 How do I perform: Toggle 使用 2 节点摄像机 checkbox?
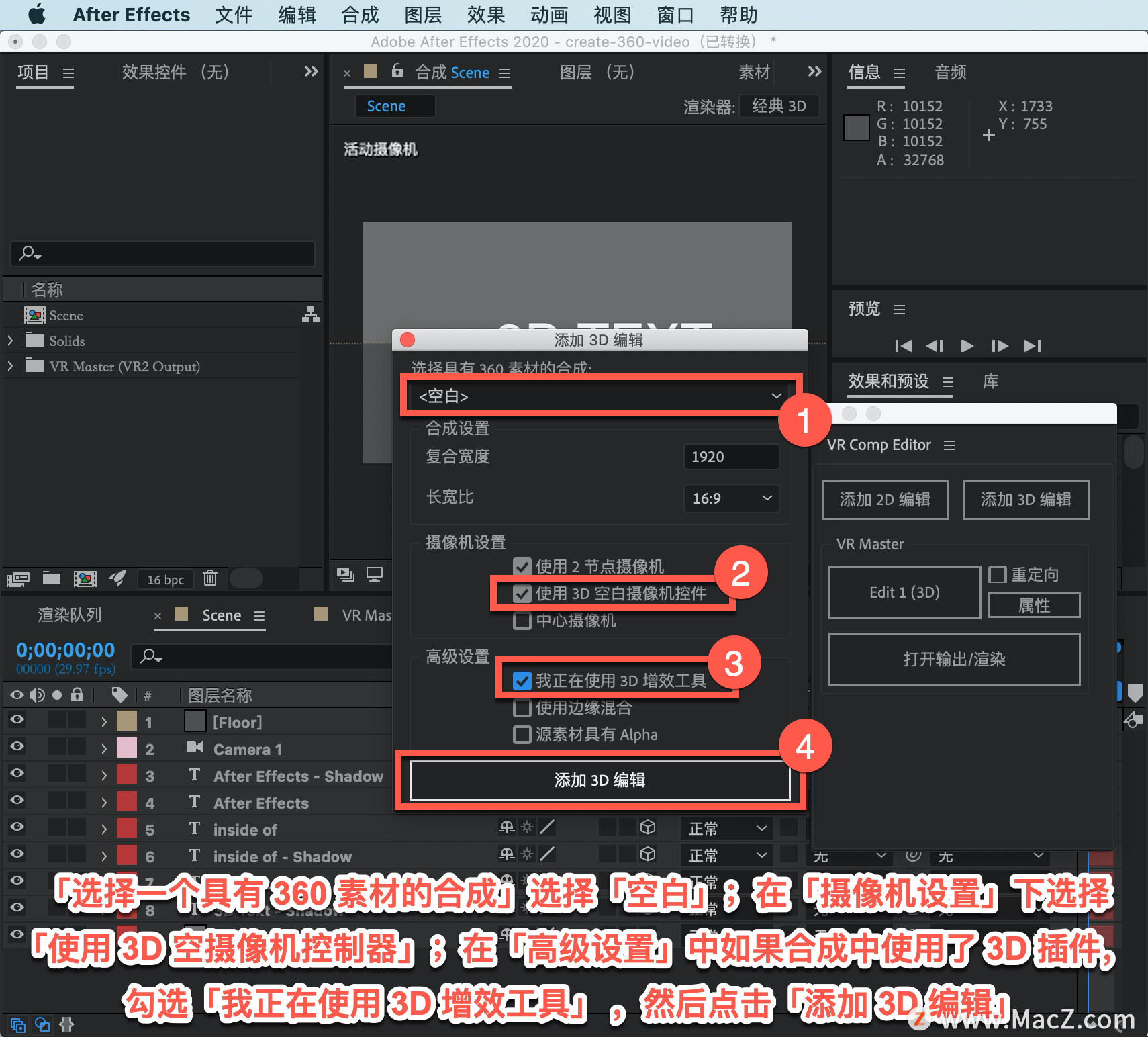(x=522, y=567)
